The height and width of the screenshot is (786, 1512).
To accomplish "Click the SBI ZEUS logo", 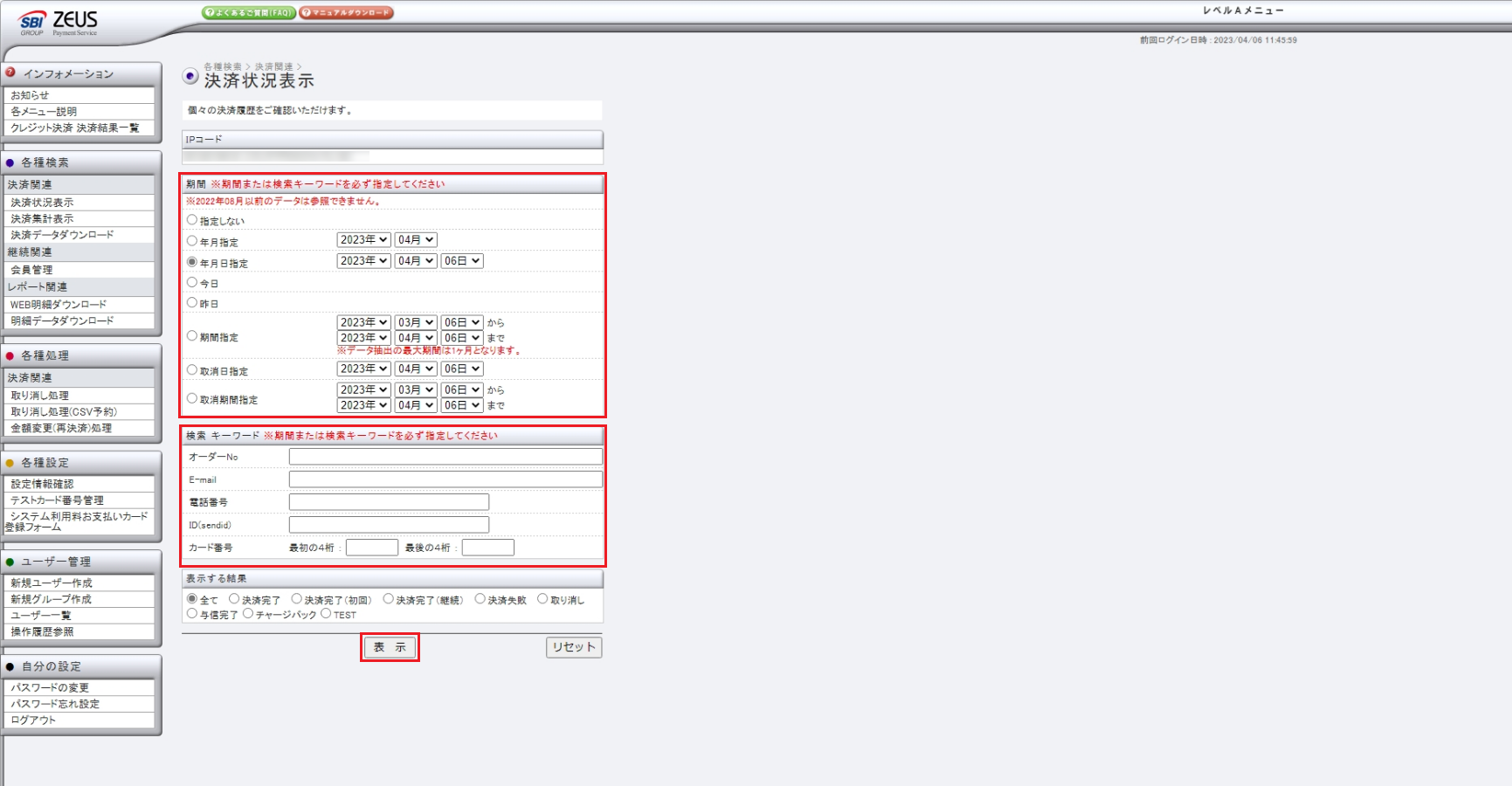I will point(59,24).
